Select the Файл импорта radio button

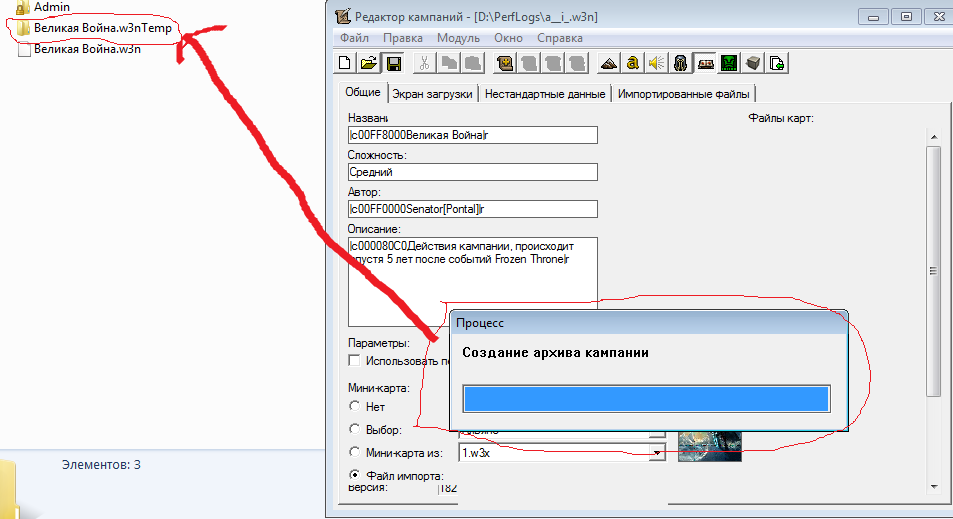(354, 475)
